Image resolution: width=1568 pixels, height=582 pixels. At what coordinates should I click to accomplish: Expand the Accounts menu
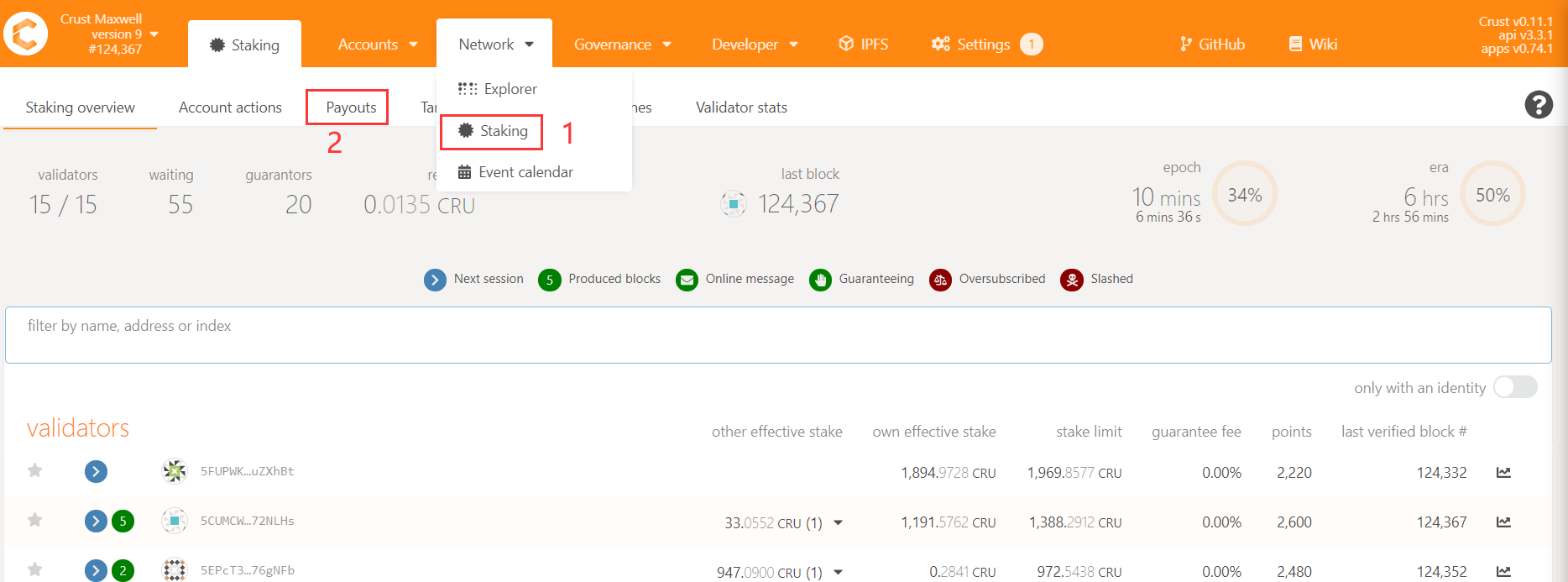point(378,44)
